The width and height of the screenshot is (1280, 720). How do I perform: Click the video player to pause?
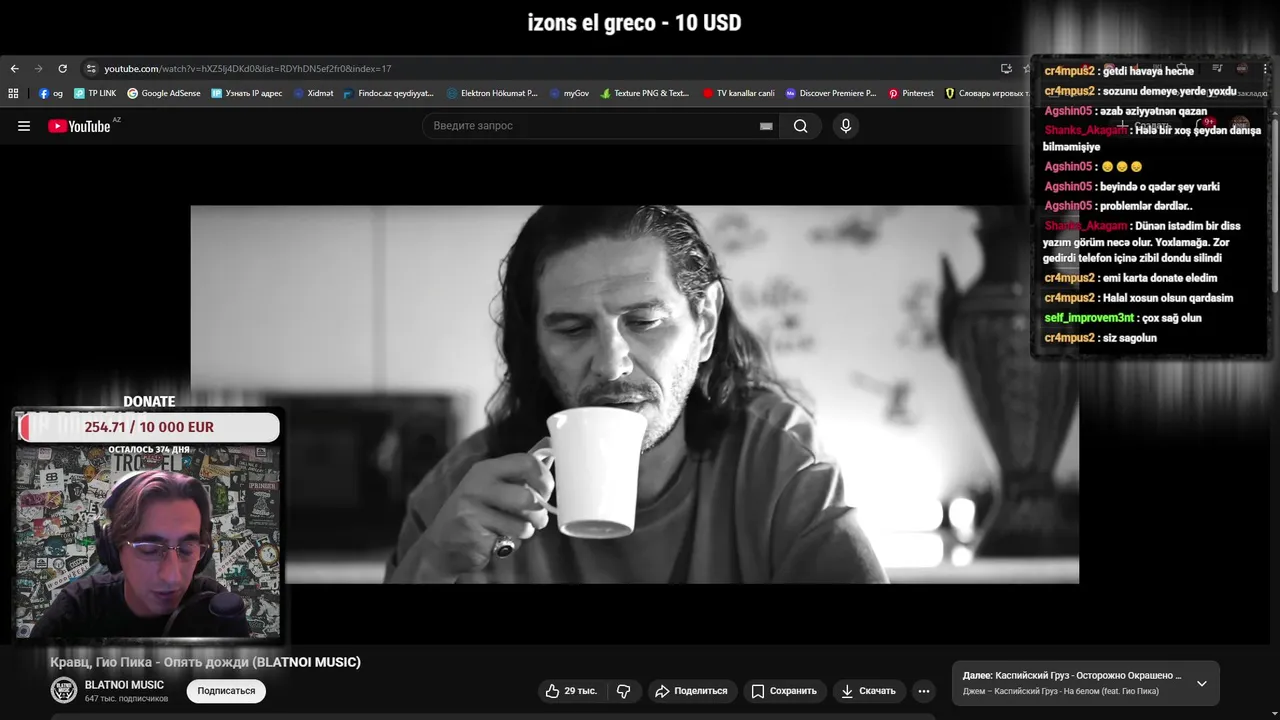coord(634,394)
